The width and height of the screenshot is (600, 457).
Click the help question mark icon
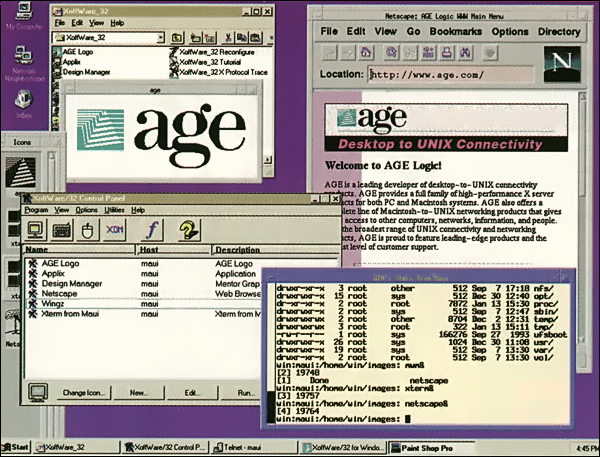[189, 230]
